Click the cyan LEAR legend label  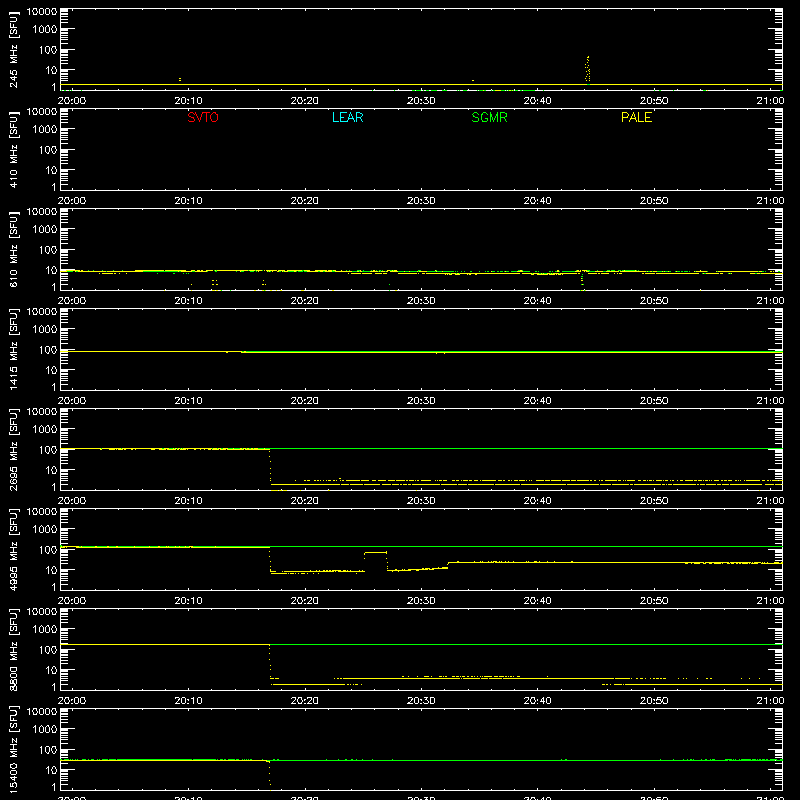point(347,117)
